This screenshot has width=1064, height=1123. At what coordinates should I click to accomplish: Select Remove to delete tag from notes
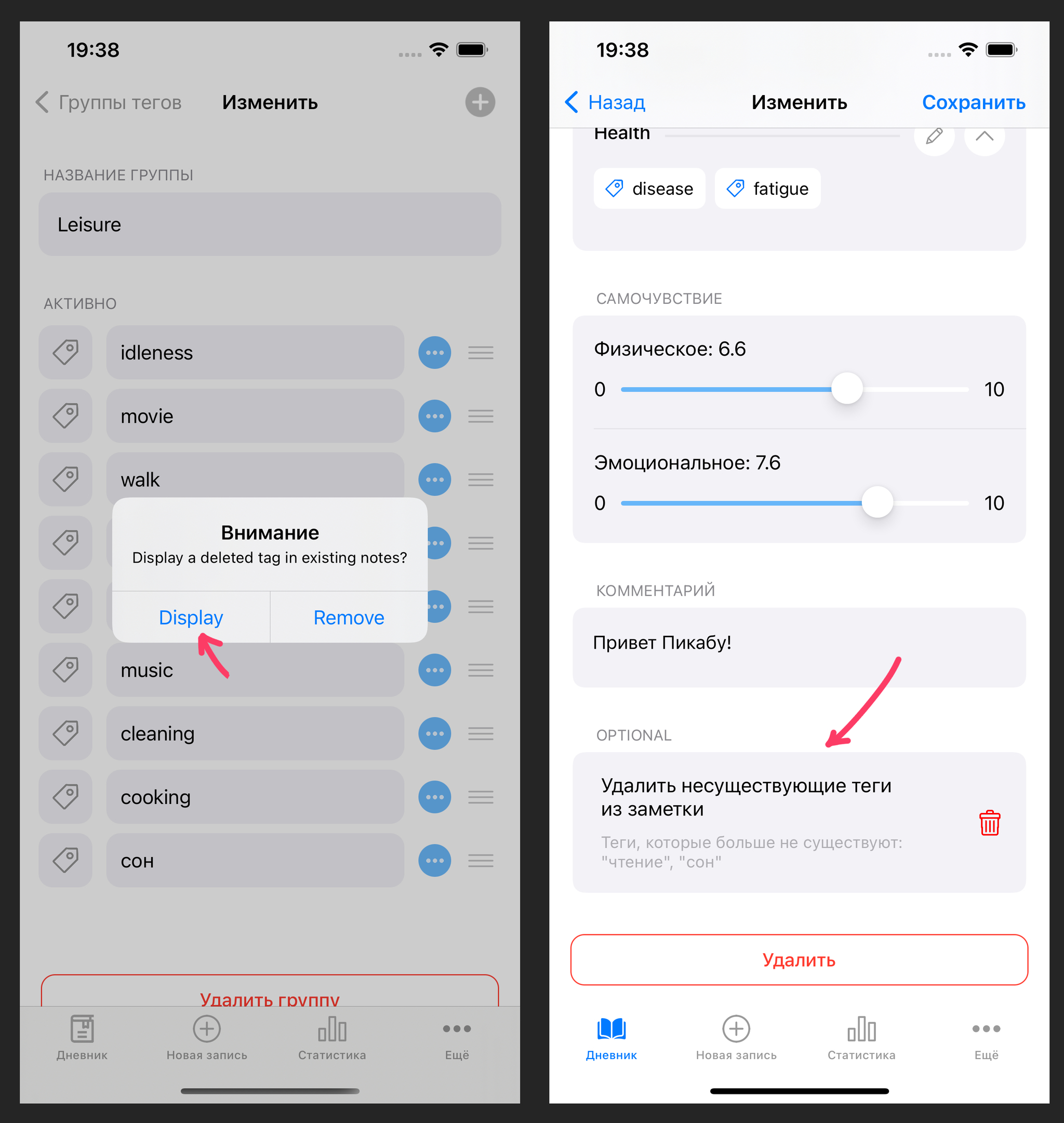348,616
